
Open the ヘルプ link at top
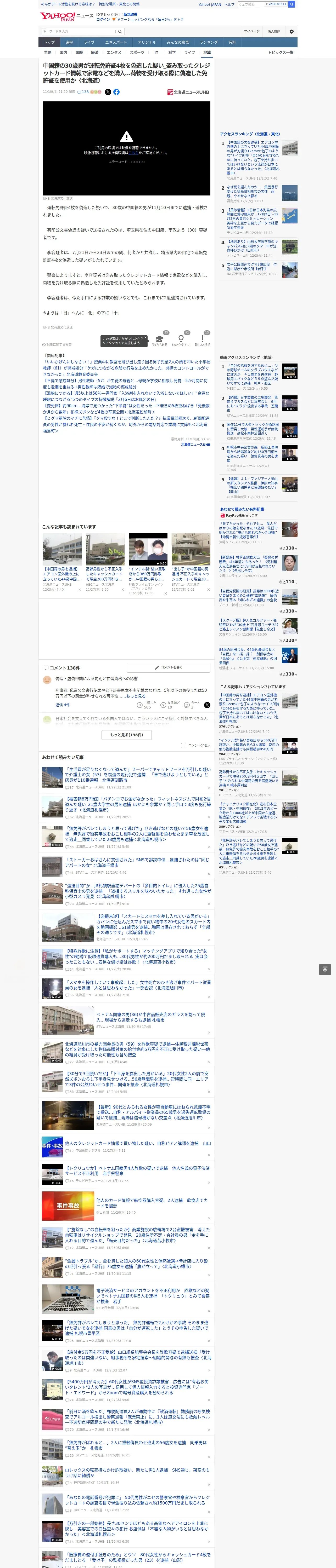[x=229, y=4]
